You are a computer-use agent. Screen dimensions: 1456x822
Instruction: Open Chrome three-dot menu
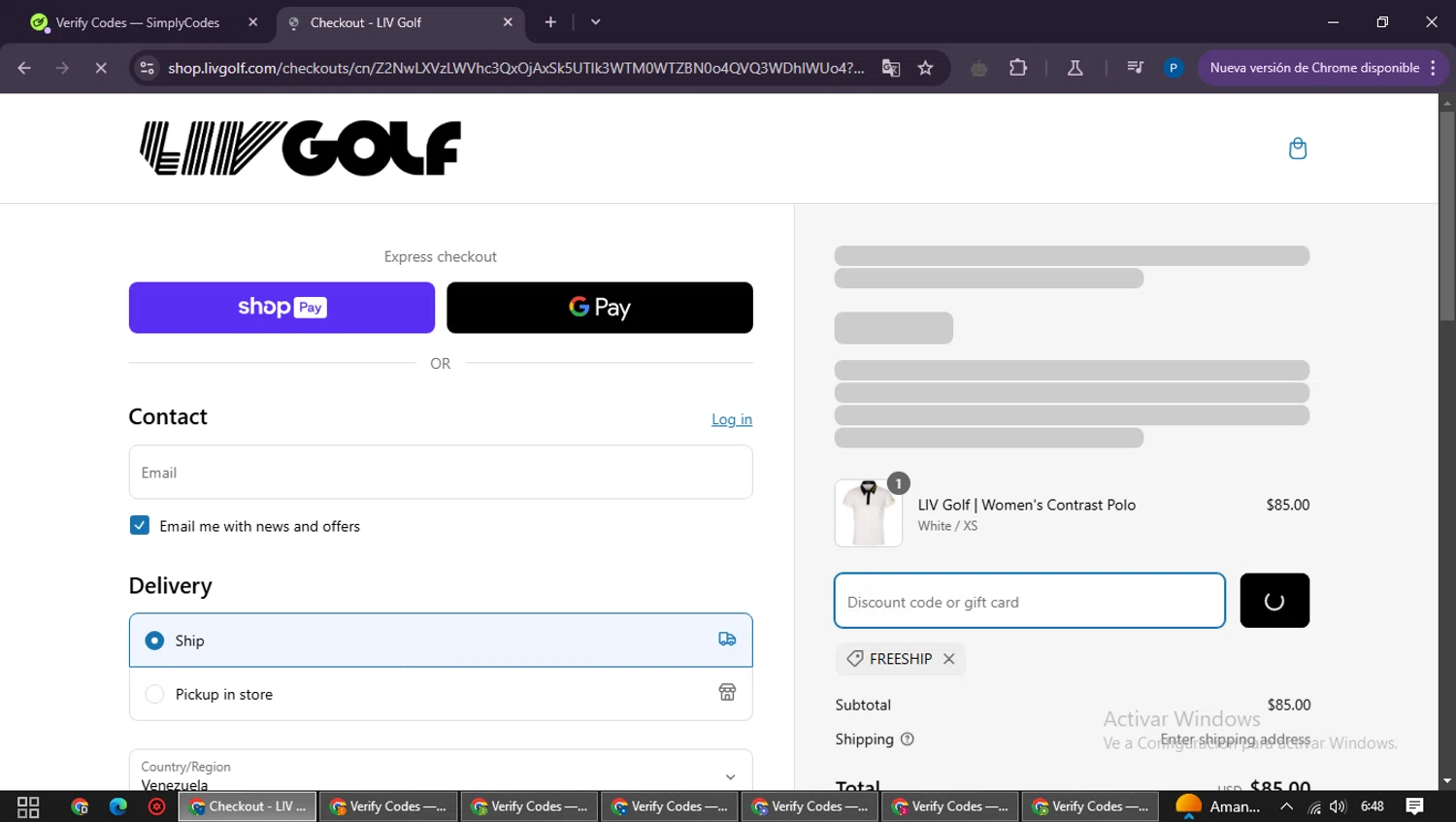point(1434,68)
